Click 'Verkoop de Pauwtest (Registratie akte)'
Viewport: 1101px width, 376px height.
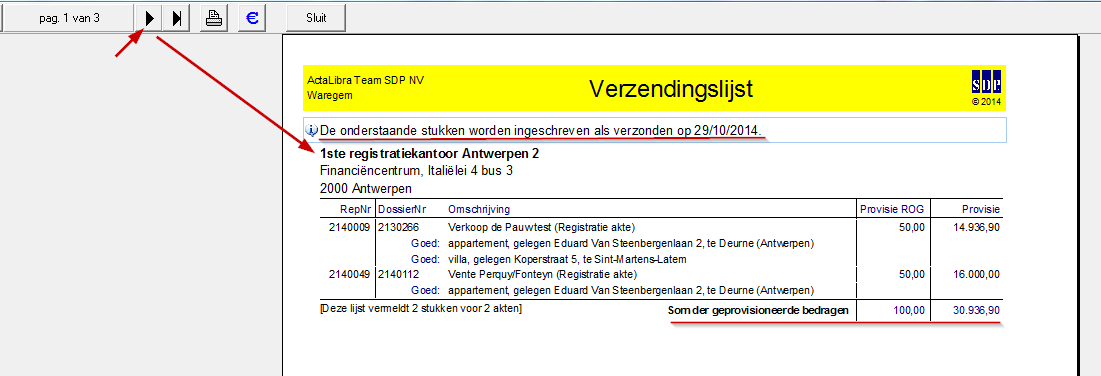(541, 227)
